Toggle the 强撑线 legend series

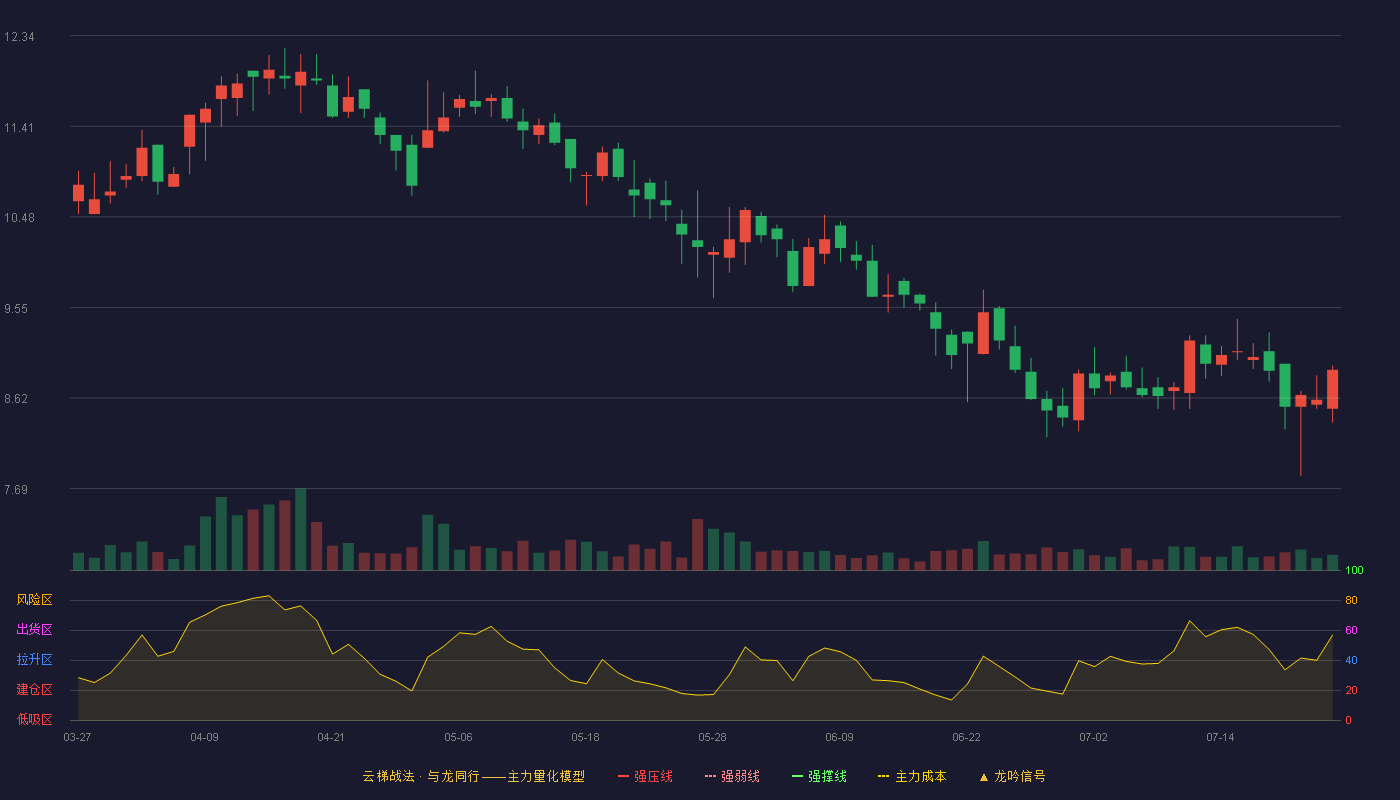pyautogui.click(x=819, y=776)
